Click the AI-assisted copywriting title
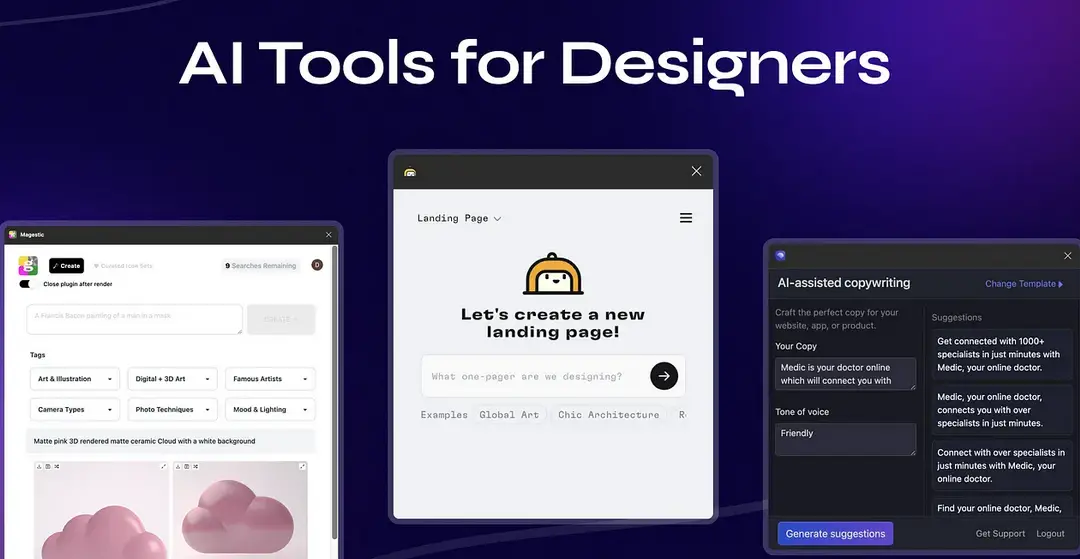Image resolution: width=1080 pixels, height=559 pixels. [x=844, y=283]
